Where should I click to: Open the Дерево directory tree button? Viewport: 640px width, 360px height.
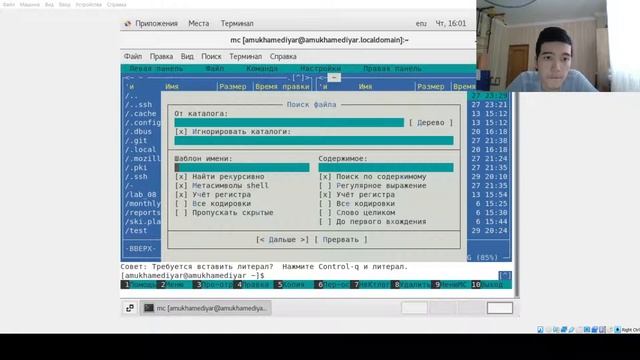[x=431, y=123]
